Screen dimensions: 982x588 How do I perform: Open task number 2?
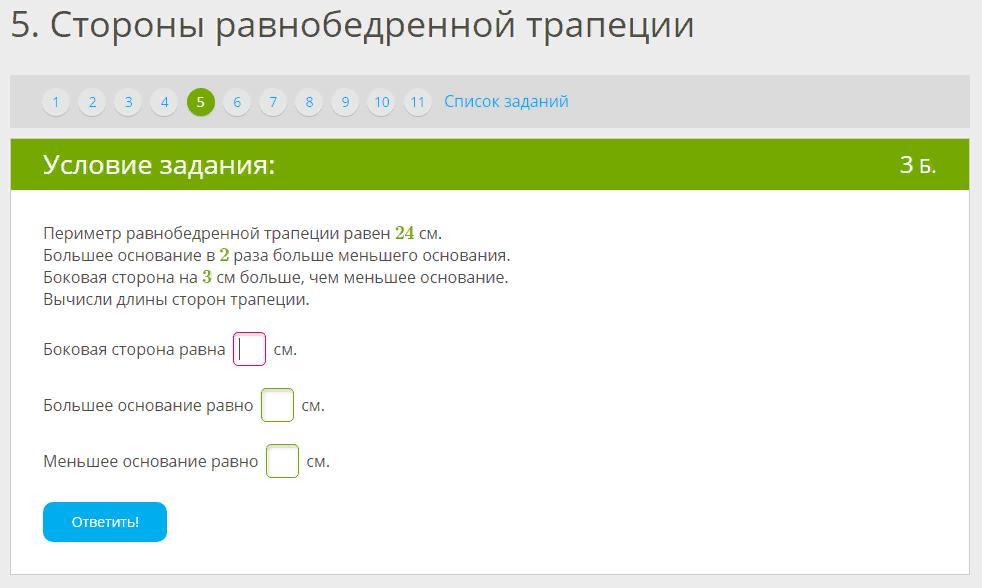(x=92, y=102)
